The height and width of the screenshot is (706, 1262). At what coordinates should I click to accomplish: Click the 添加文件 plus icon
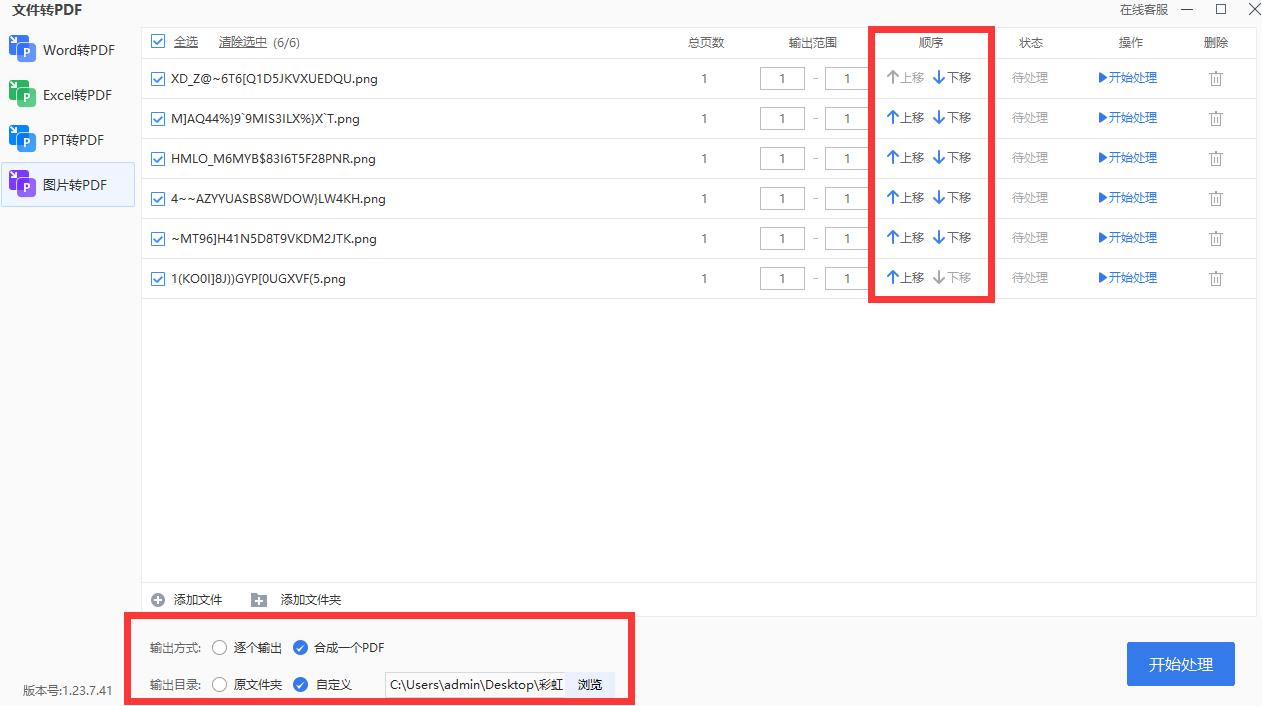coord(158,599)
